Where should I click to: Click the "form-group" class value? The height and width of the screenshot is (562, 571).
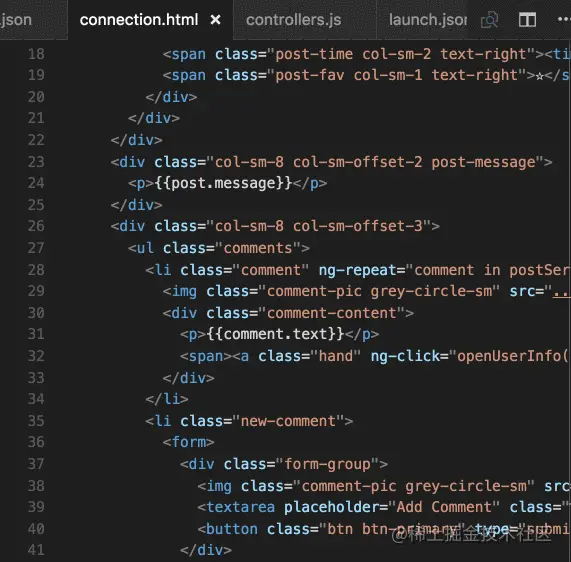(x=327, y=464)
